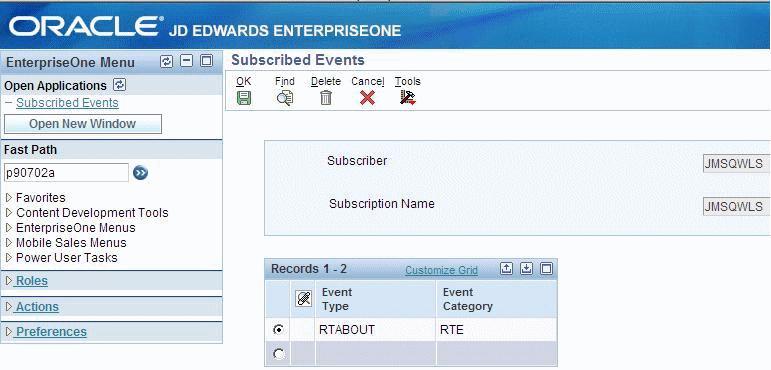Maximize the EnterpriseOne Menu panel
The height and width of the screenshot is (370, 771).
207,62
